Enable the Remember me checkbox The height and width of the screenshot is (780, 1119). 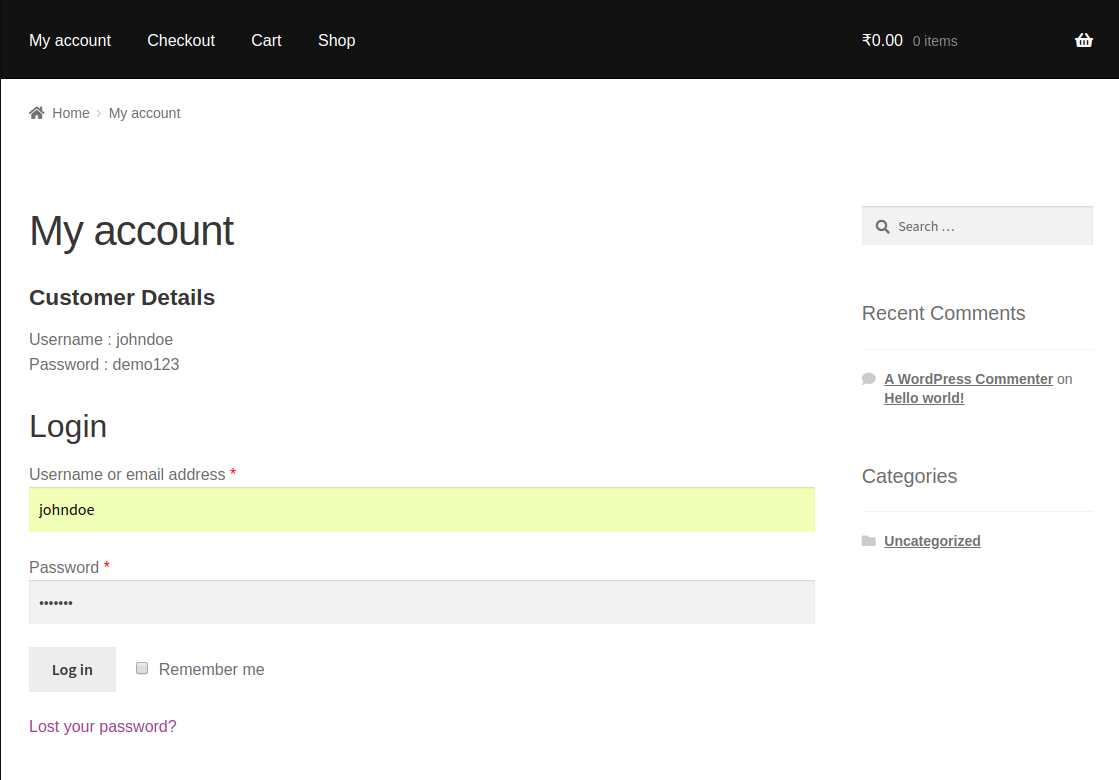coord(142,668)
